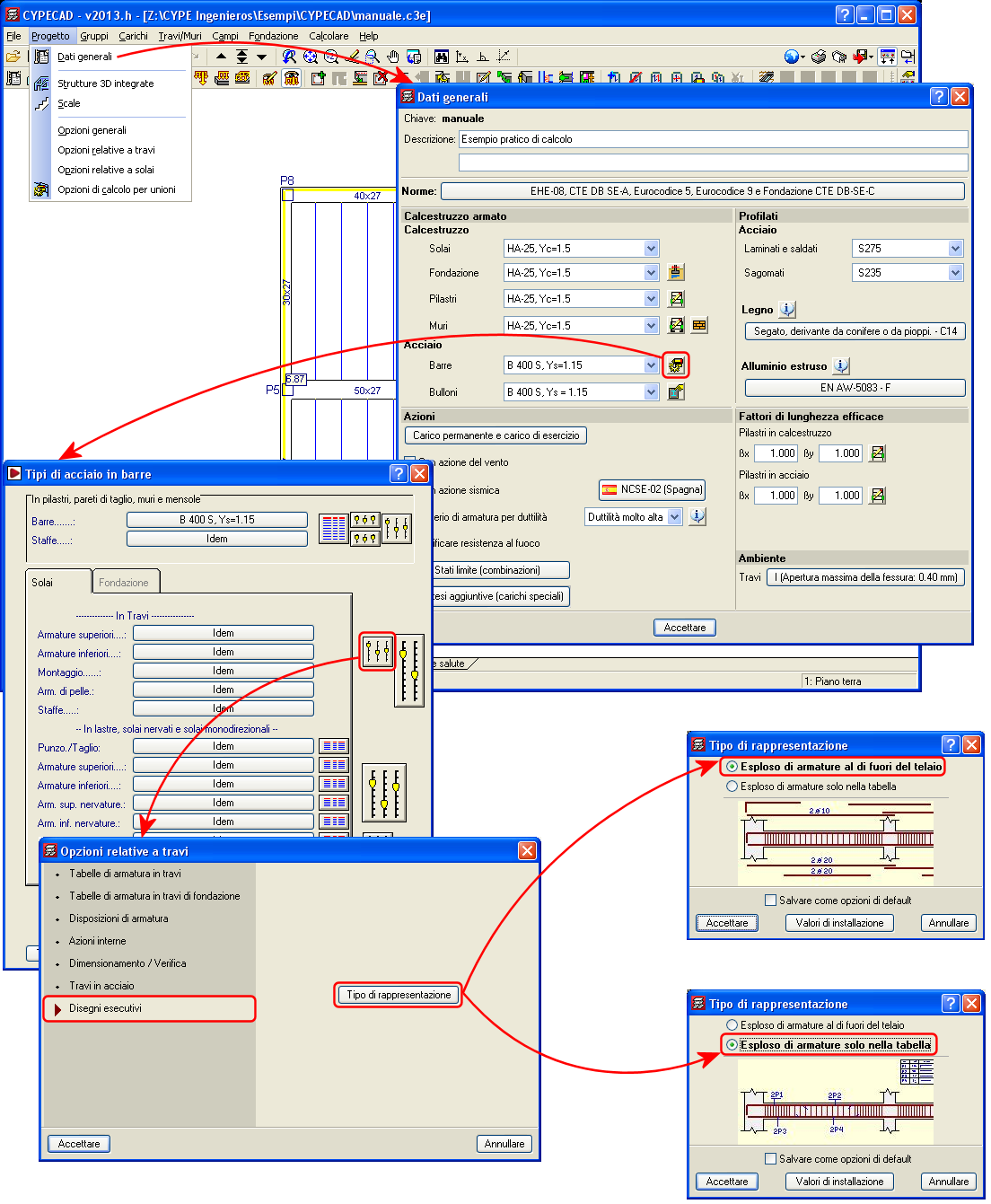
Task: Open the Sagomati S235 dropdown
Action: (x=955, y=272)
